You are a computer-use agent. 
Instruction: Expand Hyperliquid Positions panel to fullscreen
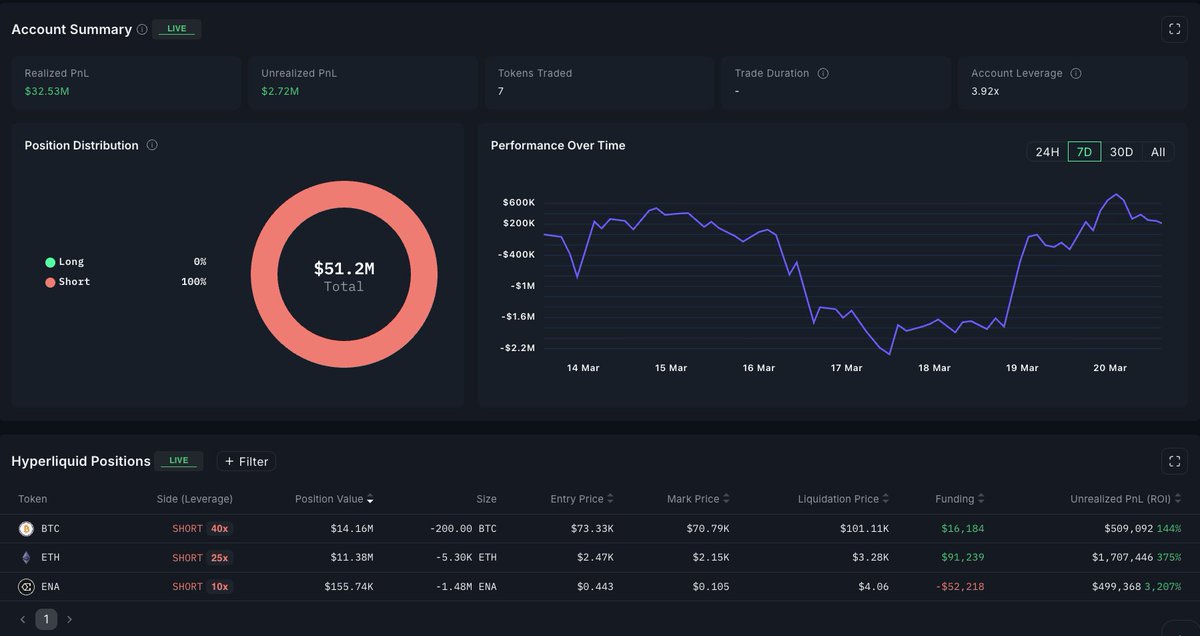coord(1174,461)
